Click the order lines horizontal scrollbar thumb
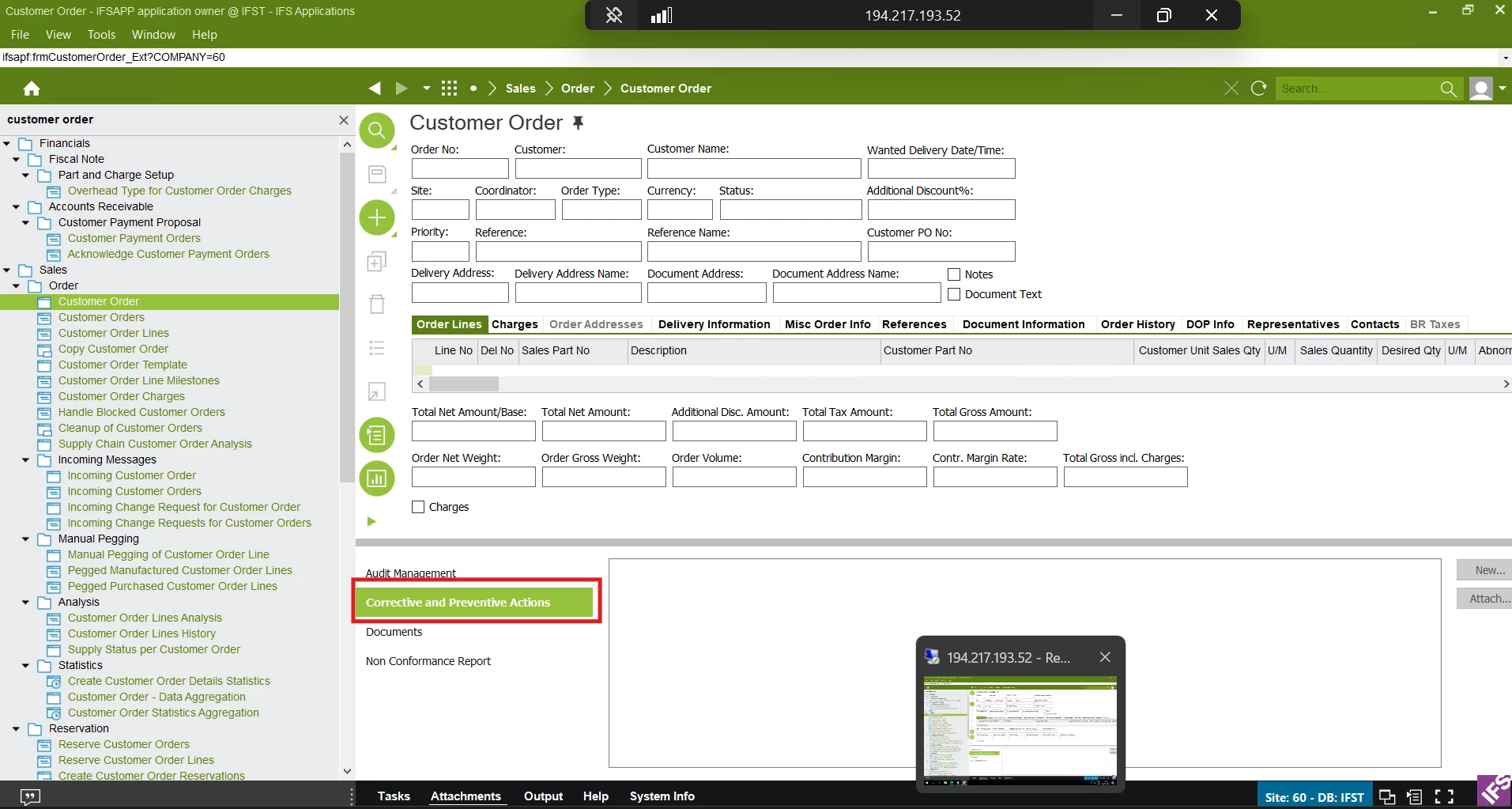Image resolution: width=1512 pixels, height=809 pixels. (463, 384)
